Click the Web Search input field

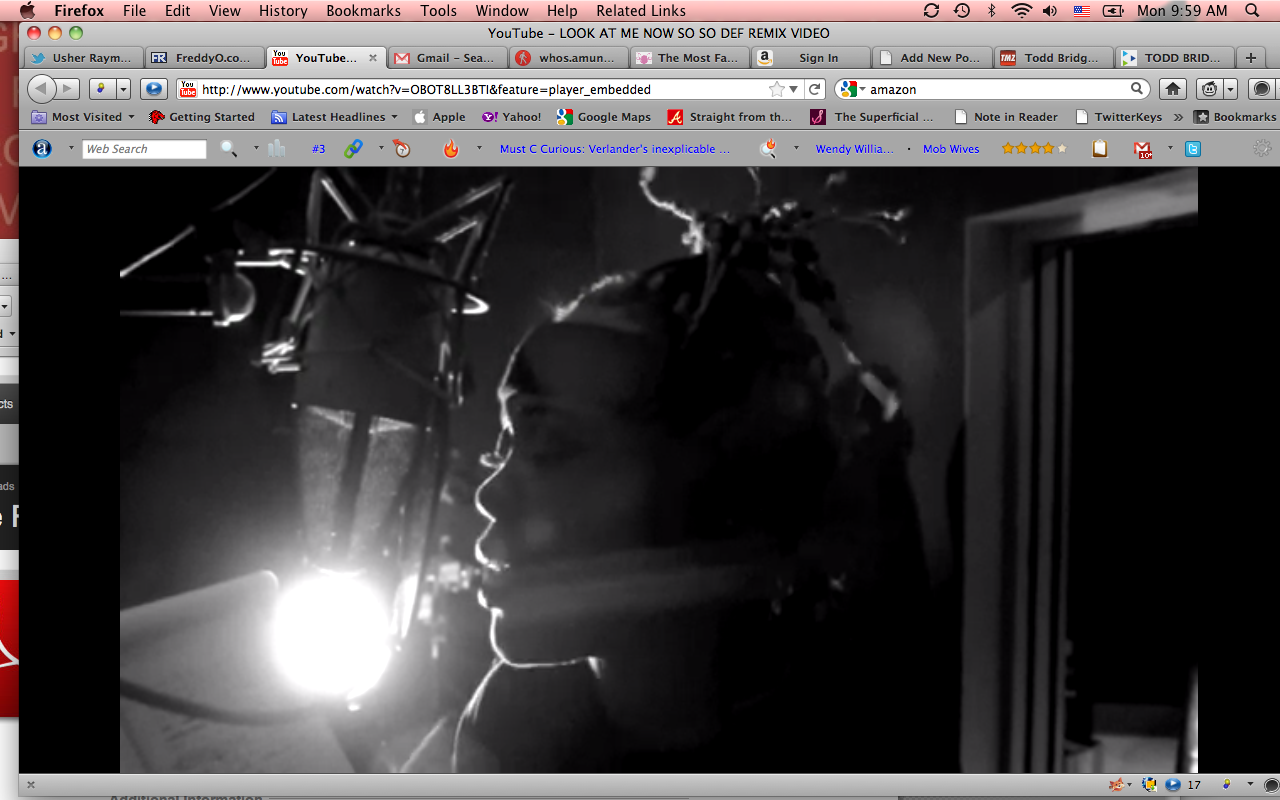[x=144, y=149]
